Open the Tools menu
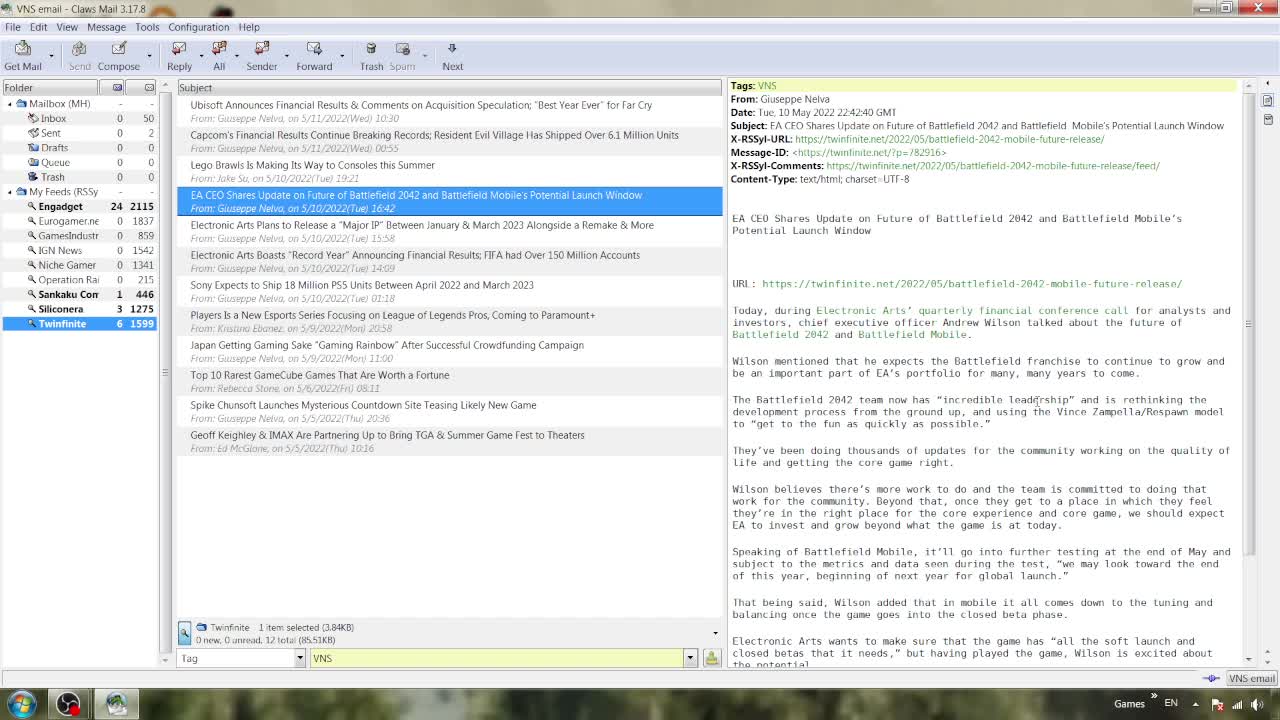 pyautogui.click(x=147, y=27)
